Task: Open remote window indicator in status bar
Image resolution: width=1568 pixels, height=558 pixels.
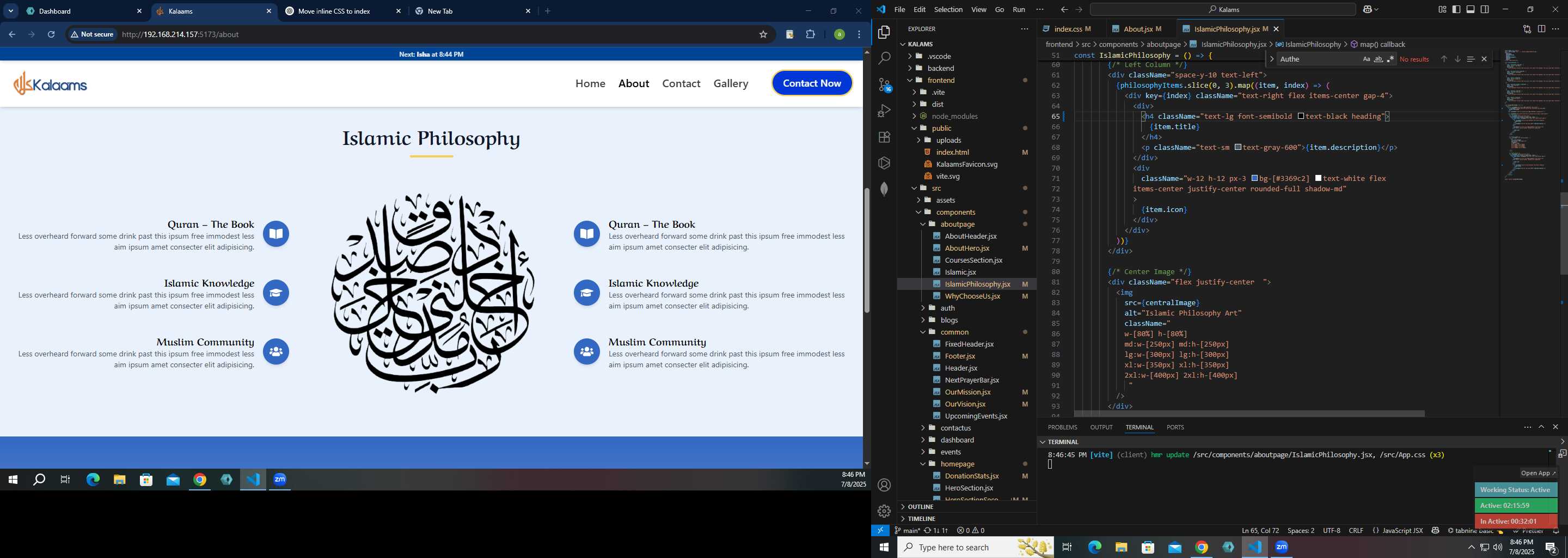Action: (x=881, y=531)
